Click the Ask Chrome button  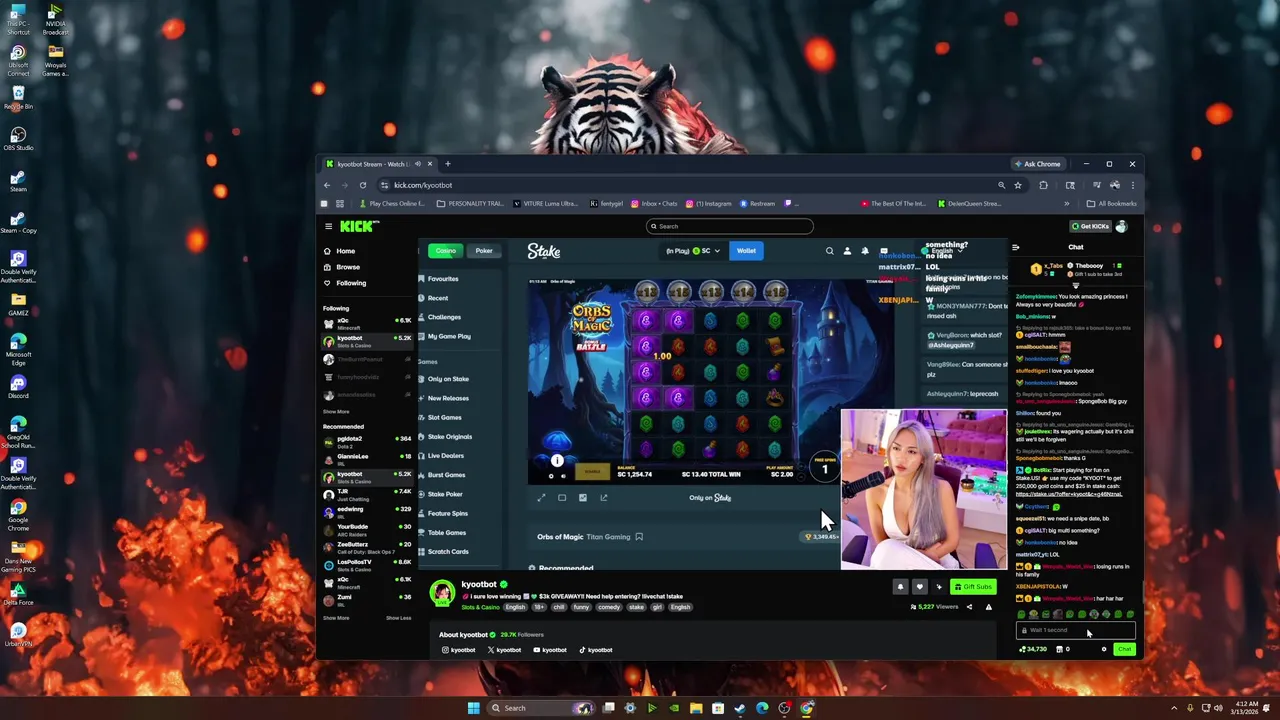click(x=1038, y=164)
